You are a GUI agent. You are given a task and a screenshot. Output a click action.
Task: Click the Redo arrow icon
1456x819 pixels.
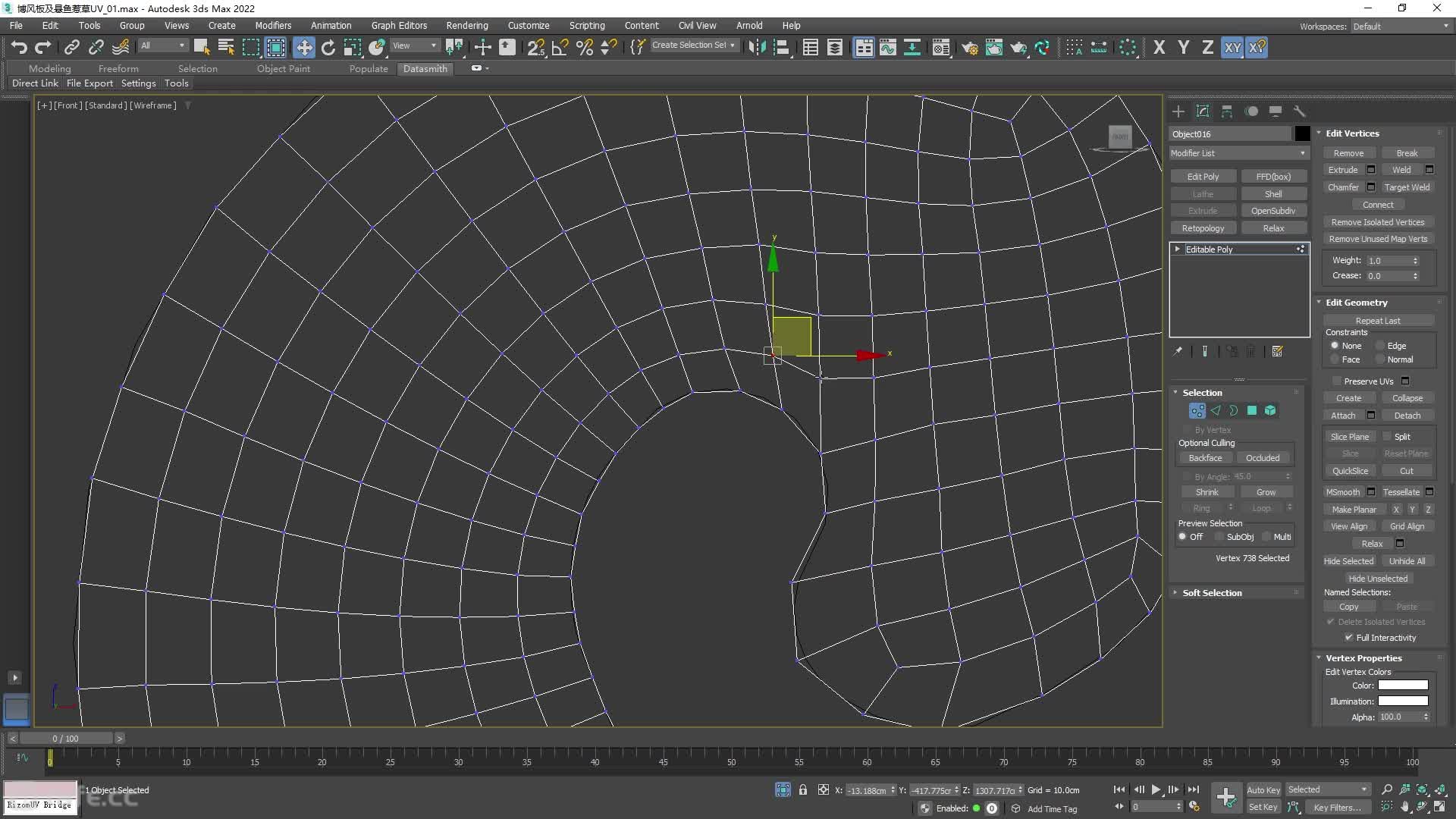tap(43, 47)
